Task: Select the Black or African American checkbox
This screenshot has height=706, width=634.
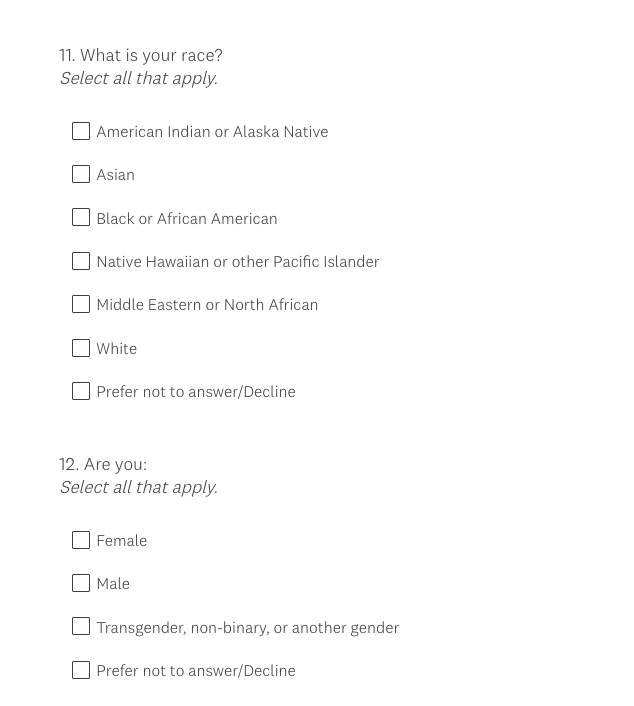Action: tap(81, 218)
